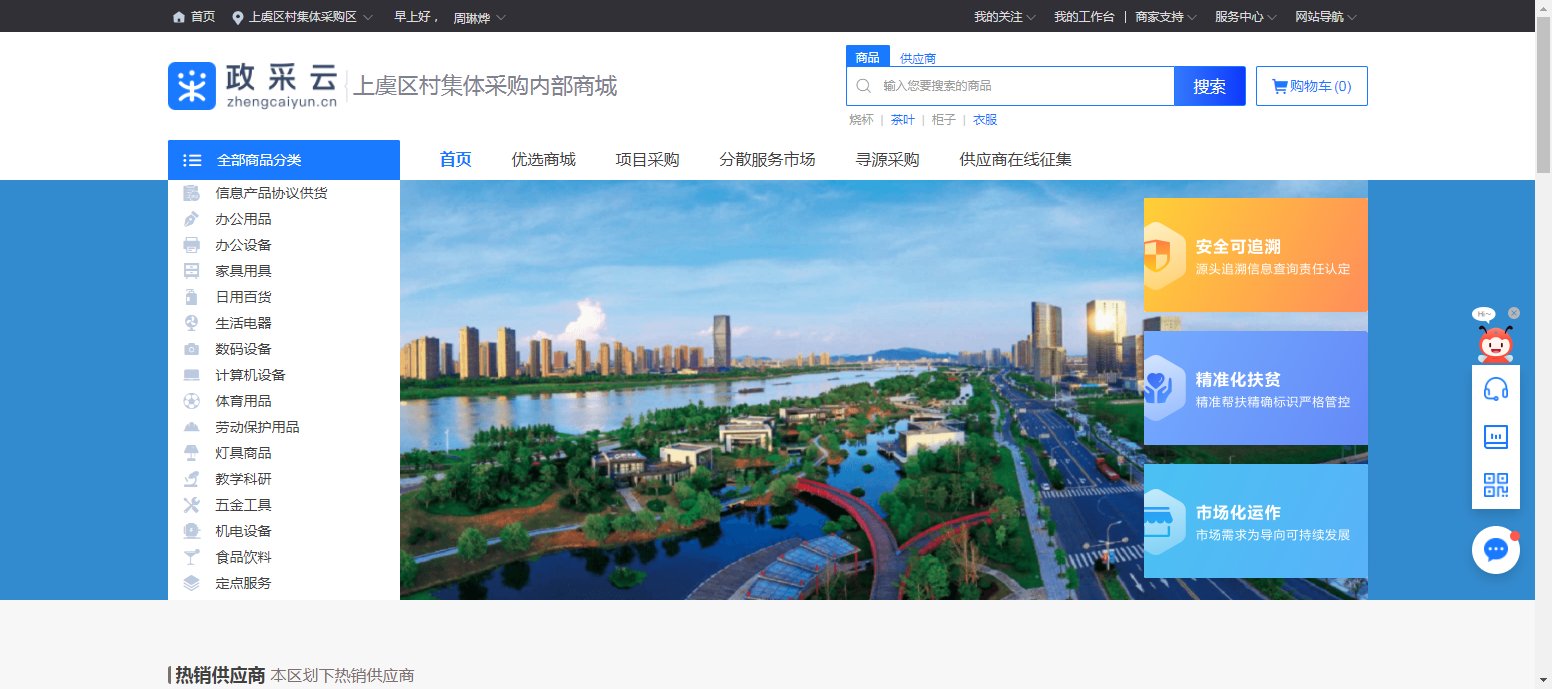This screenshot has height=689, width=1552.
Task: Open customer service headset icon
Action: coord(1496,389)
